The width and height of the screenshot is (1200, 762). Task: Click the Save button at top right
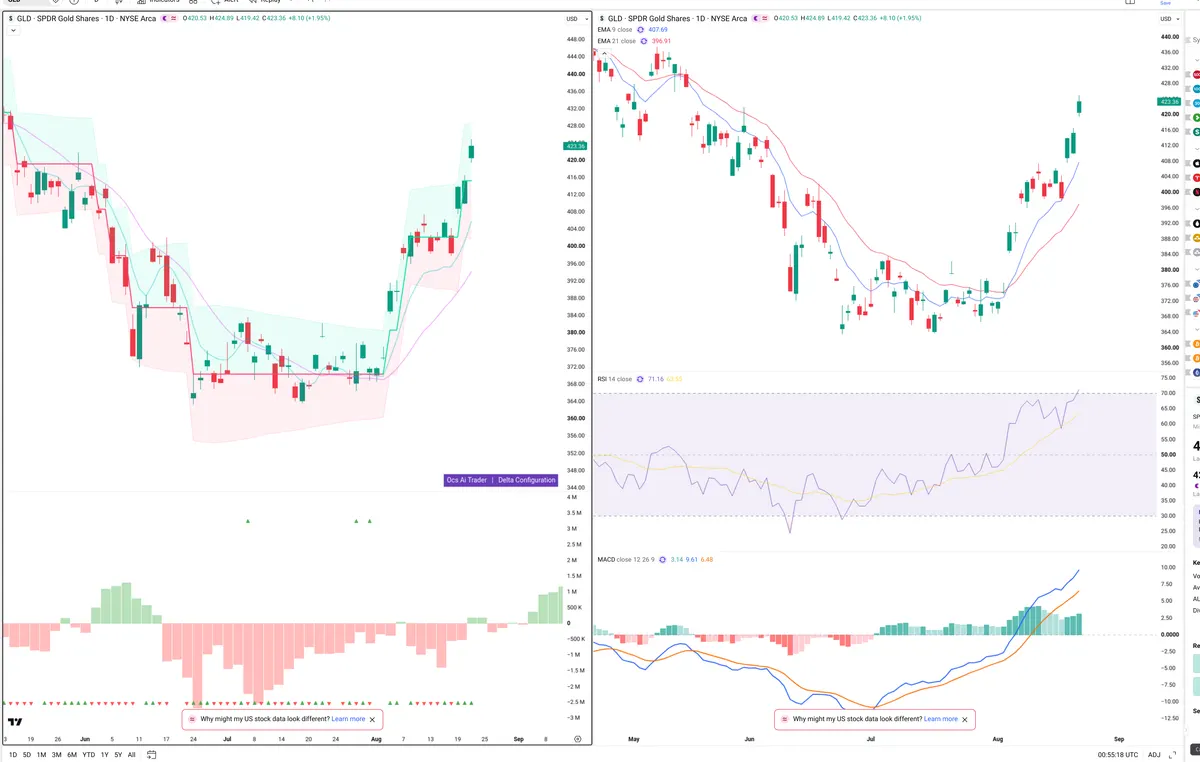(1164, 3)
